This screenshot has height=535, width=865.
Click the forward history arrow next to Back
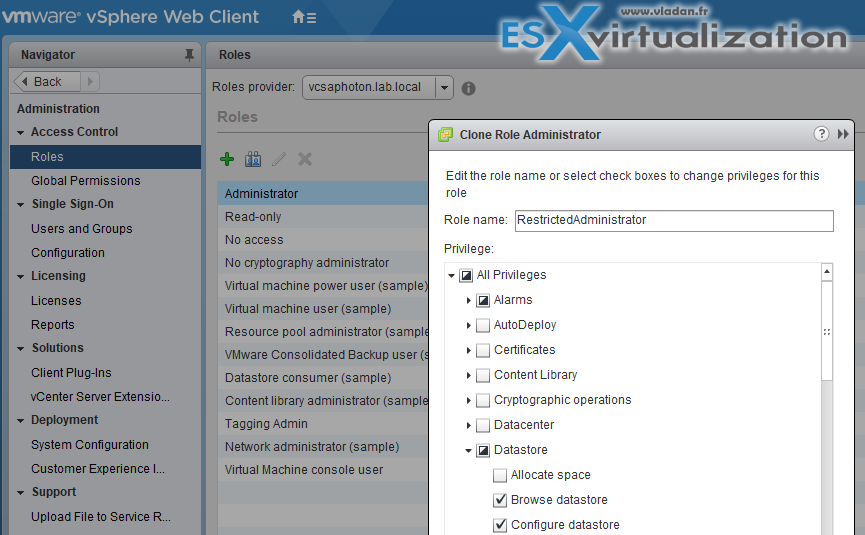click(90, 82)
